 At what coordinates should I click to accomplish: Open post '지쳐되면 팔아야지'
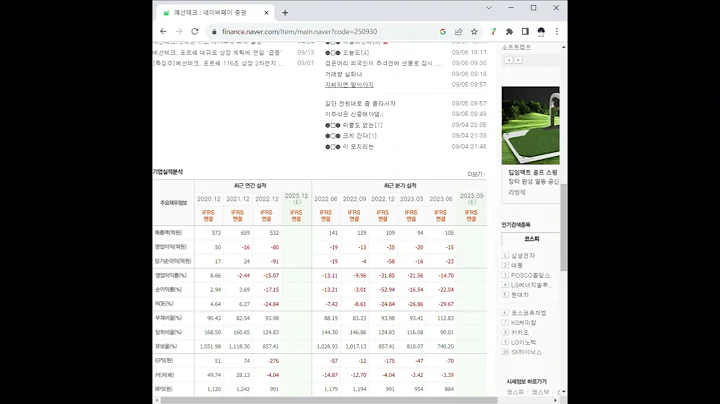(349, 84)
